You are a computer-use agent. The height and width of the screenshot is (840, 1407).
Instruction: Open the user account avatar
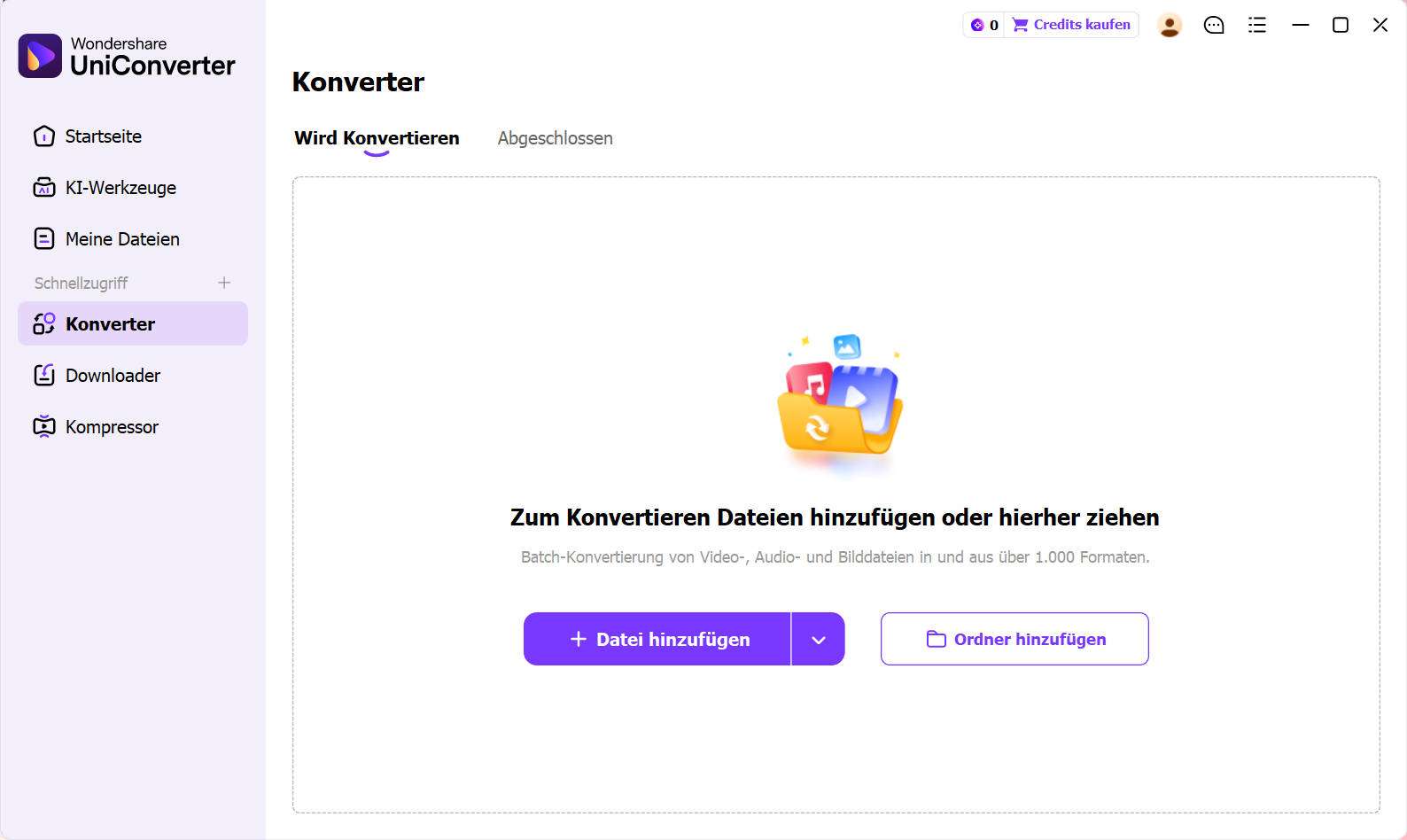[1170, 25]
